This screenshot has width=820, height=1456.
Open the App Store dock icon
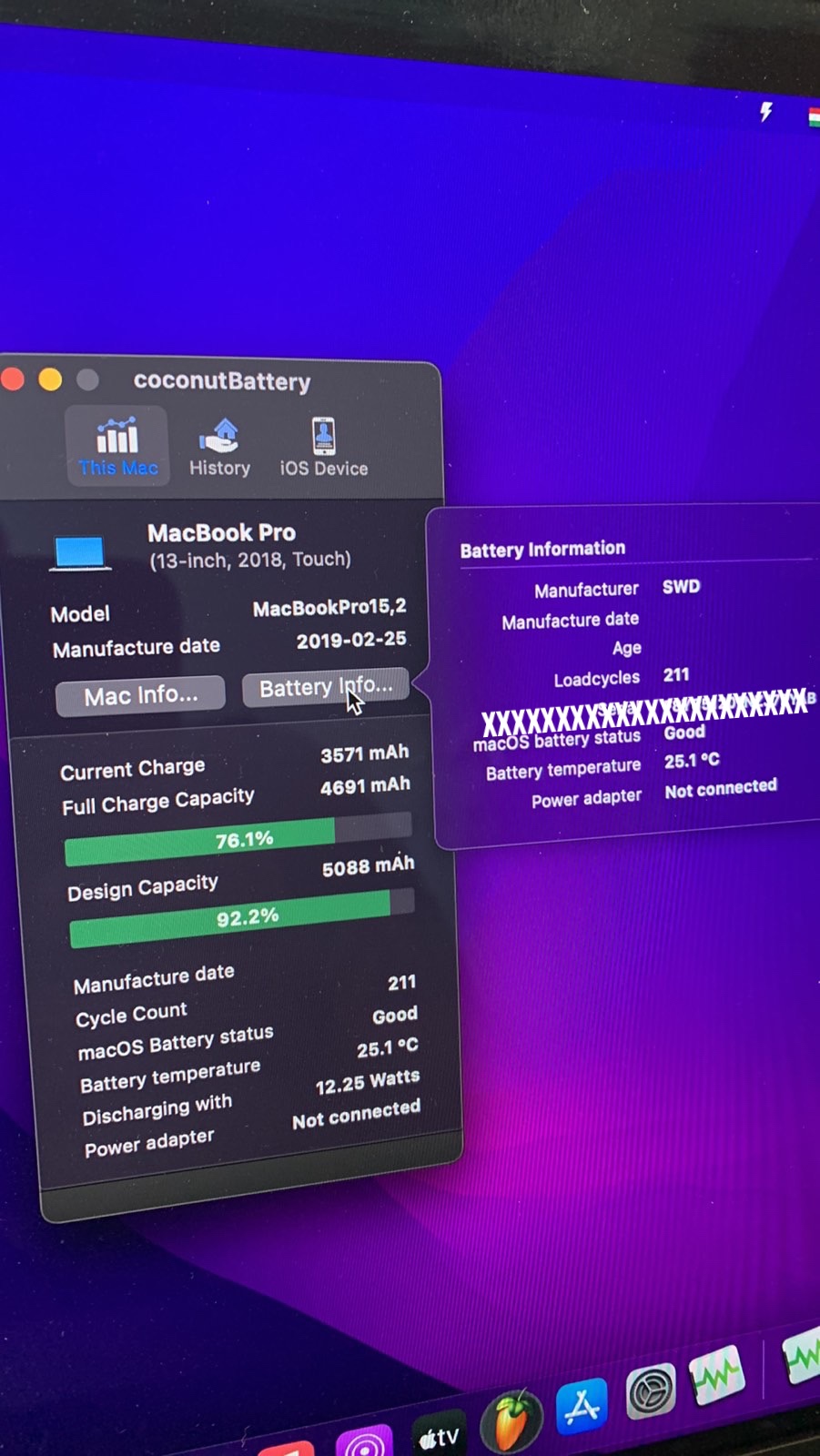coord(582,1406)
